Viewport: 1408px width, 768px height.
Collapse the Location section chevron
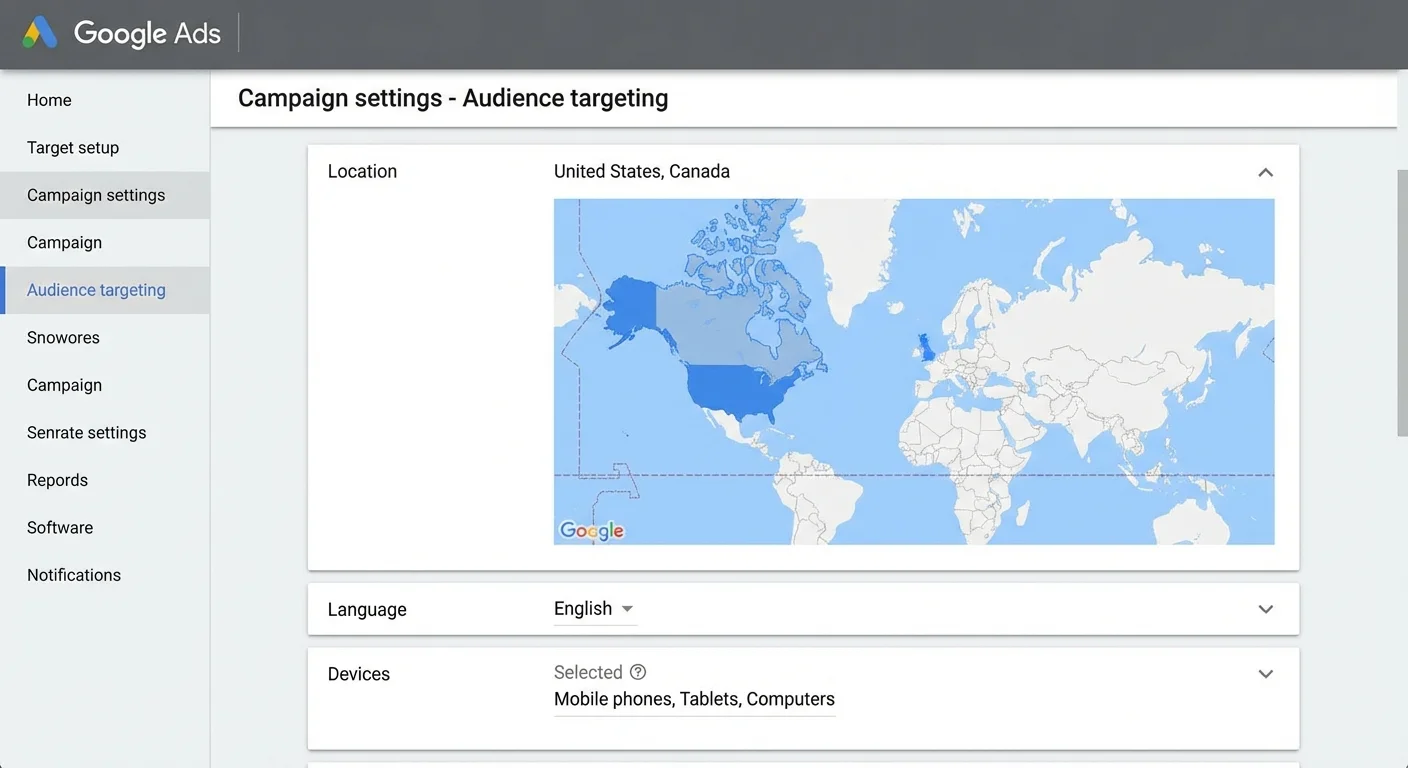tap(1265, 172)
